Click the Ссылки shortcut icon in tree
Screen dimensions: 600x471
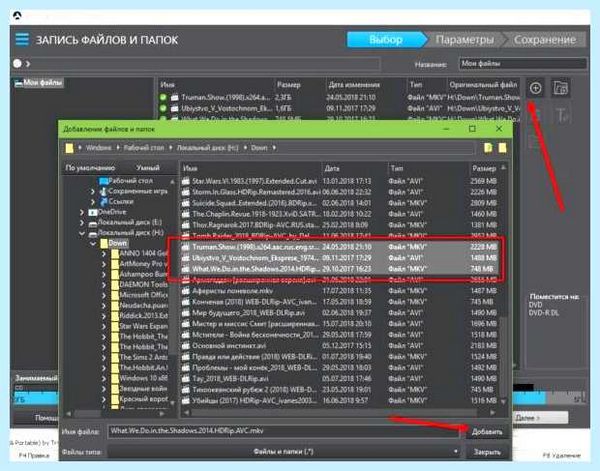pyautogui.click(x=103, y=201)
